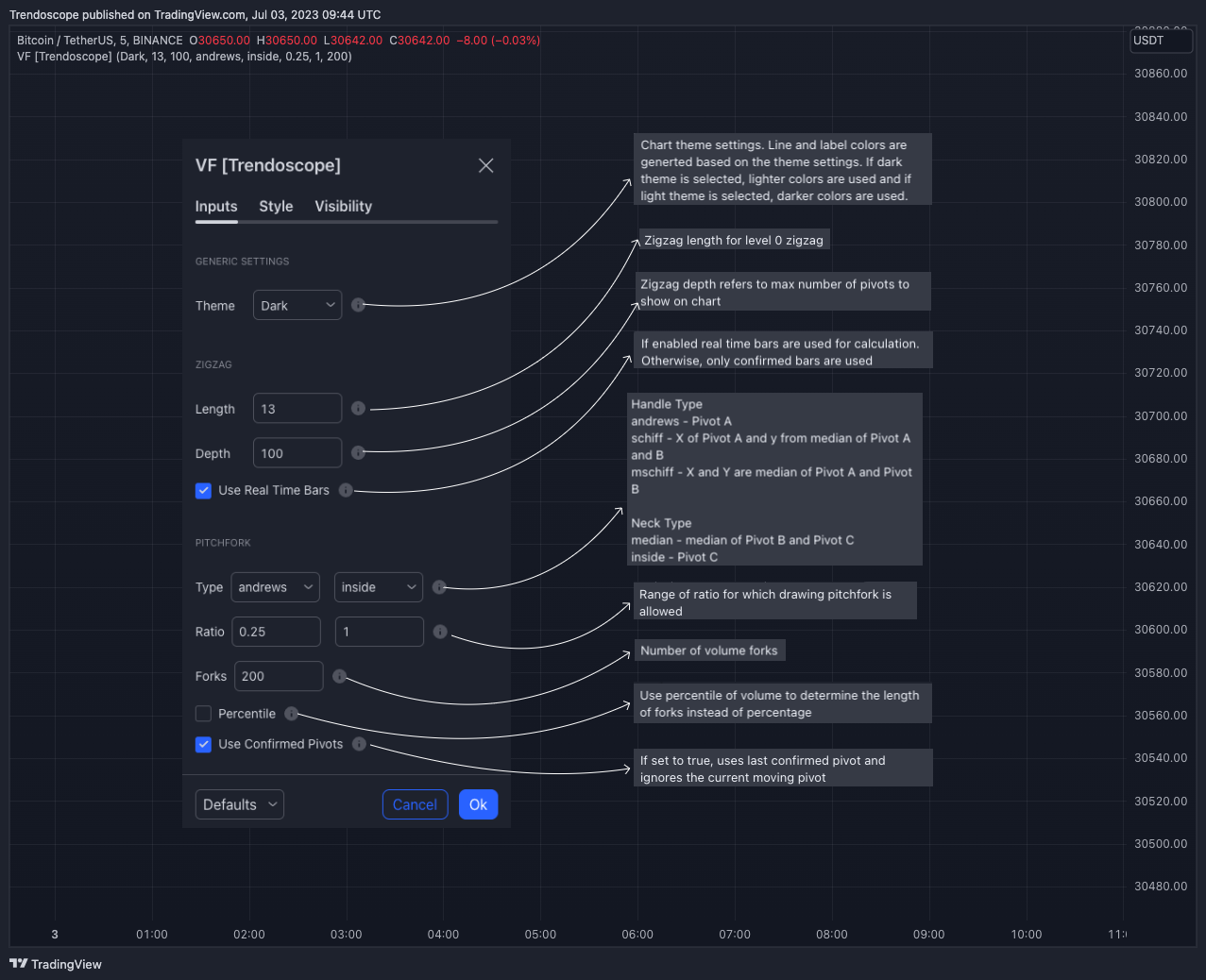Click the VF [Trendoscope] indicator legend line

coord(184,57)
